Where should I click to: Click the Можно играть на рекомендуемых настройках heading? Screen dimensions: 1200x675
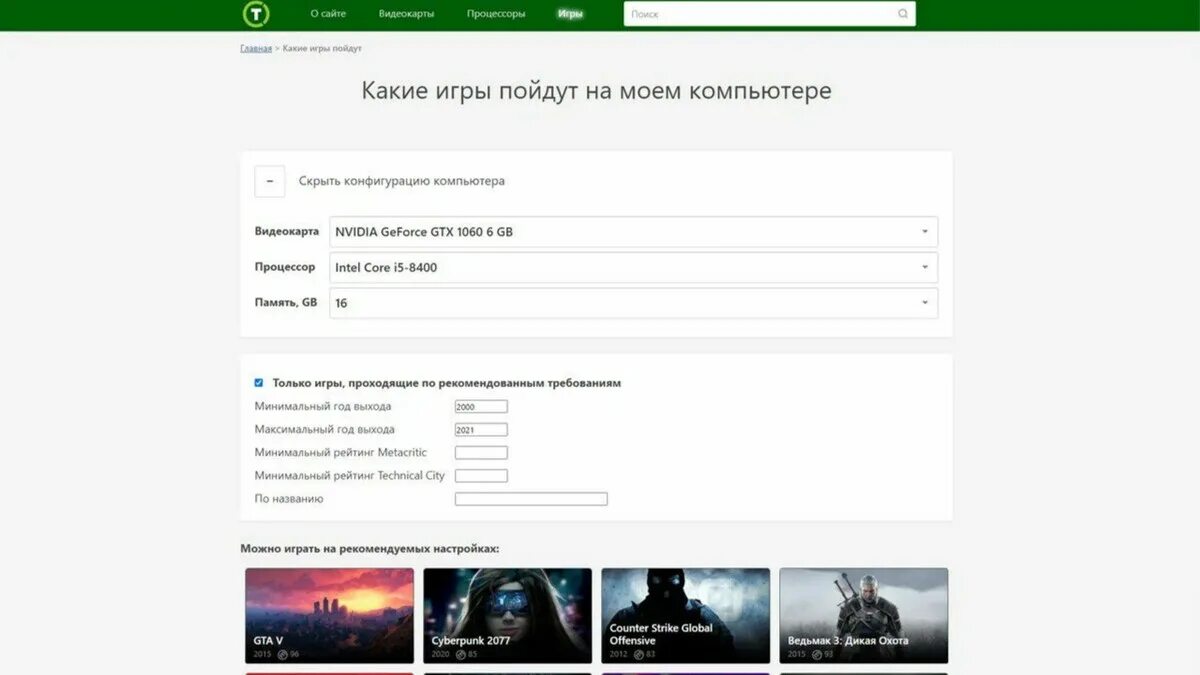pos(369,549)
